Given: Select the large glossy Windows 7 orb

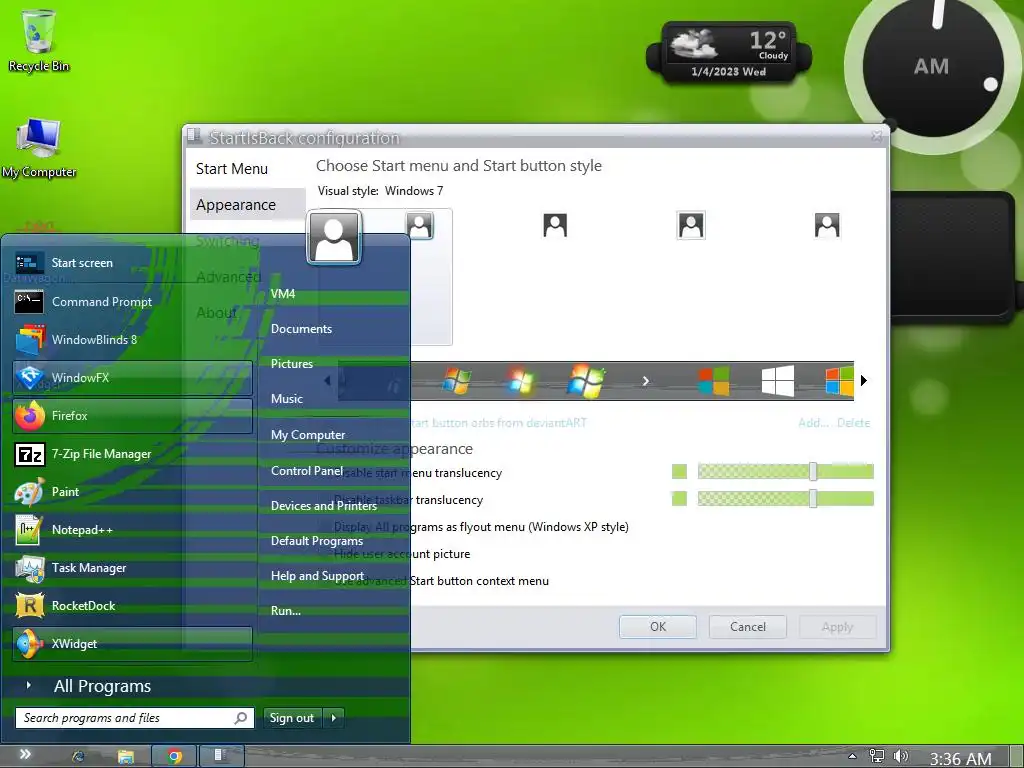Looking at the screenshot, I should point(586,381).
